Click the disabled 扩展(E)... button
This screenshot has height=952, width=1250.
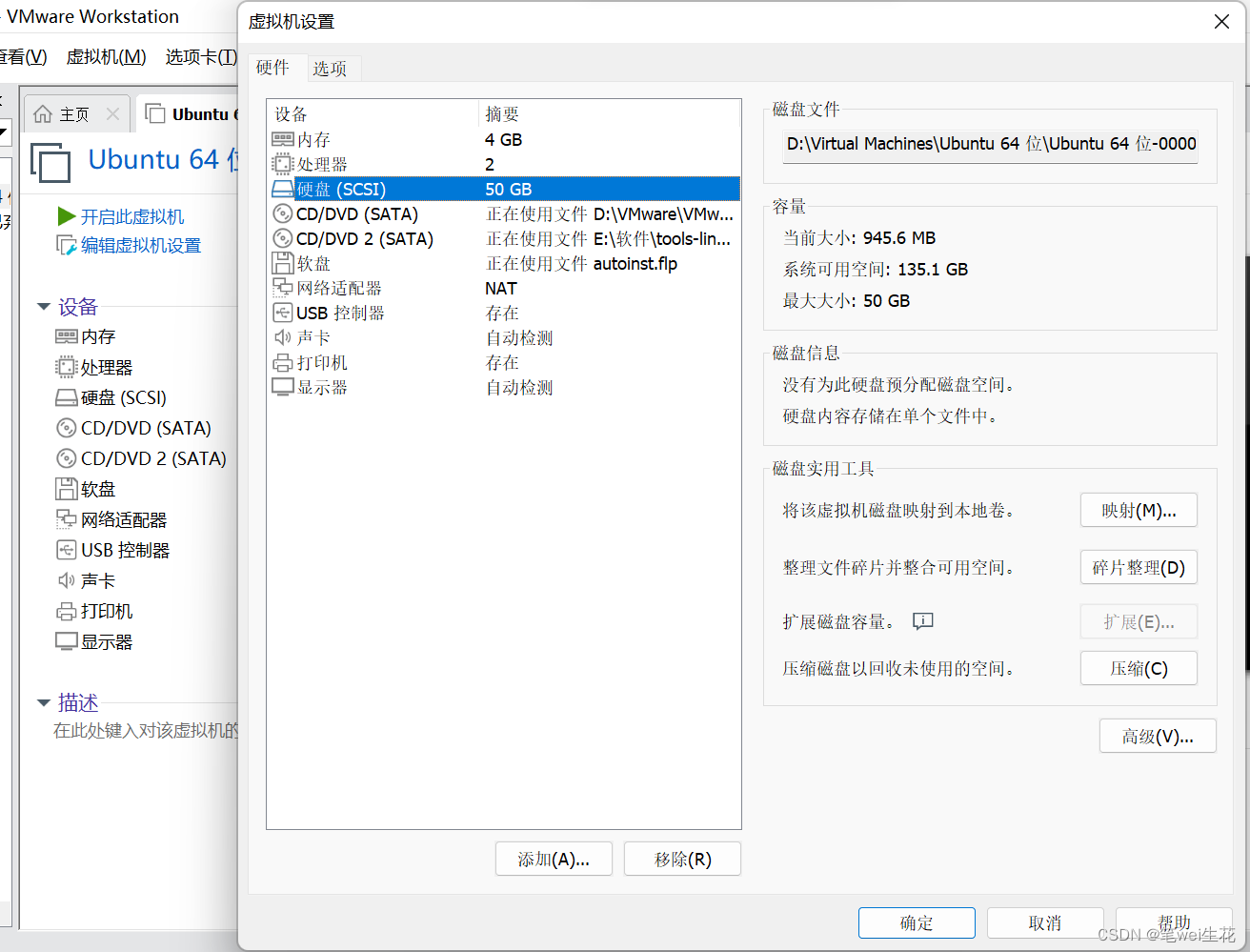tap(1139, 622)
